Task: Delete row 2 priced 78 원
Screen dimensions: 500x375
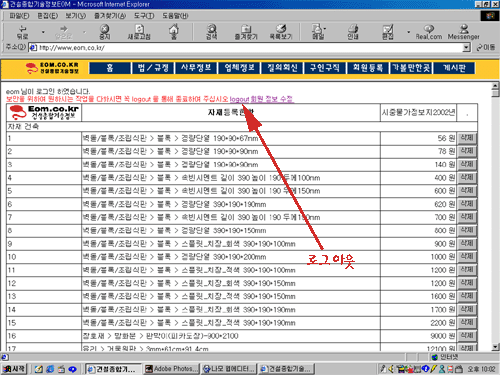Action: click(467, 151)
